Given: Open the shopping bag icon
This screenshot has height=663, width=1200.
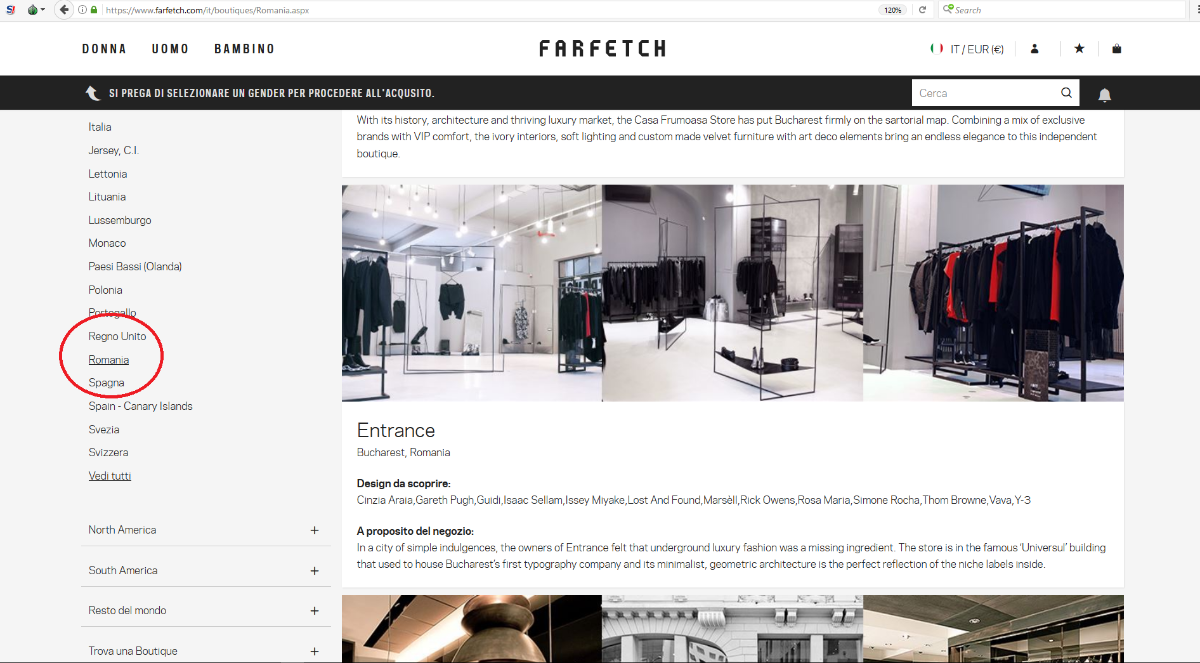Looking at the screenshot, I should (1117, 48).
